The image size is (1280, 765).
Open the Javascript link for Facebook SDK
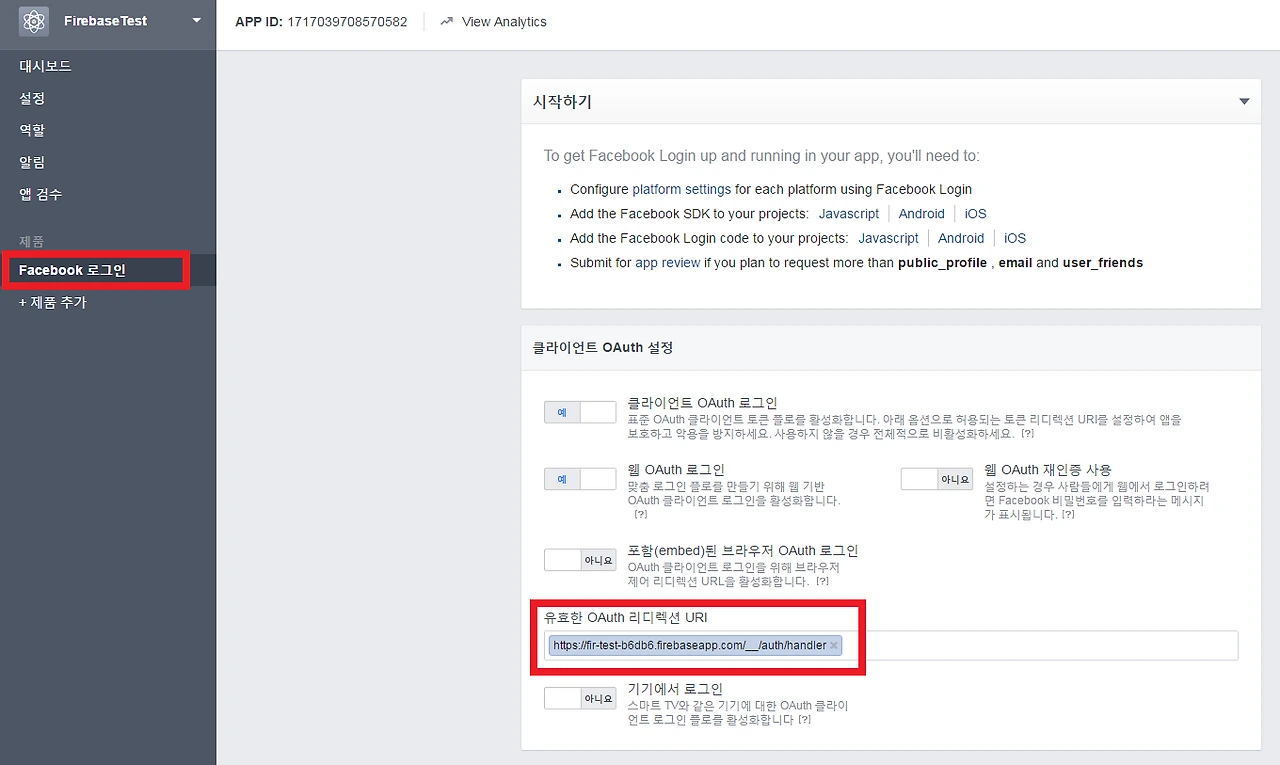tap(849, 213)
